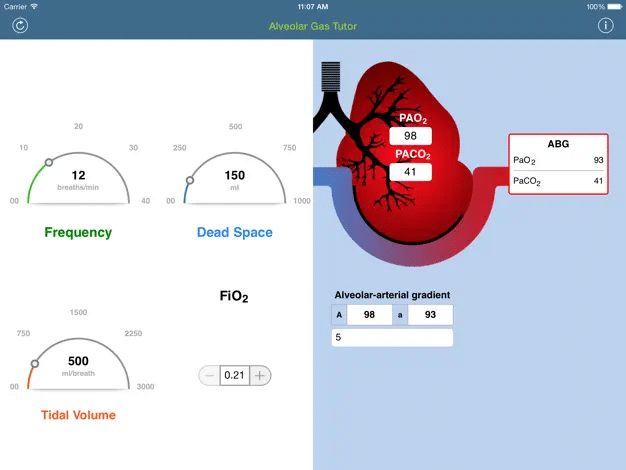This screenshot has height=470, width=626.
Task: Click the Dead Space dial knob handle
Action: (x=190, y=180)
